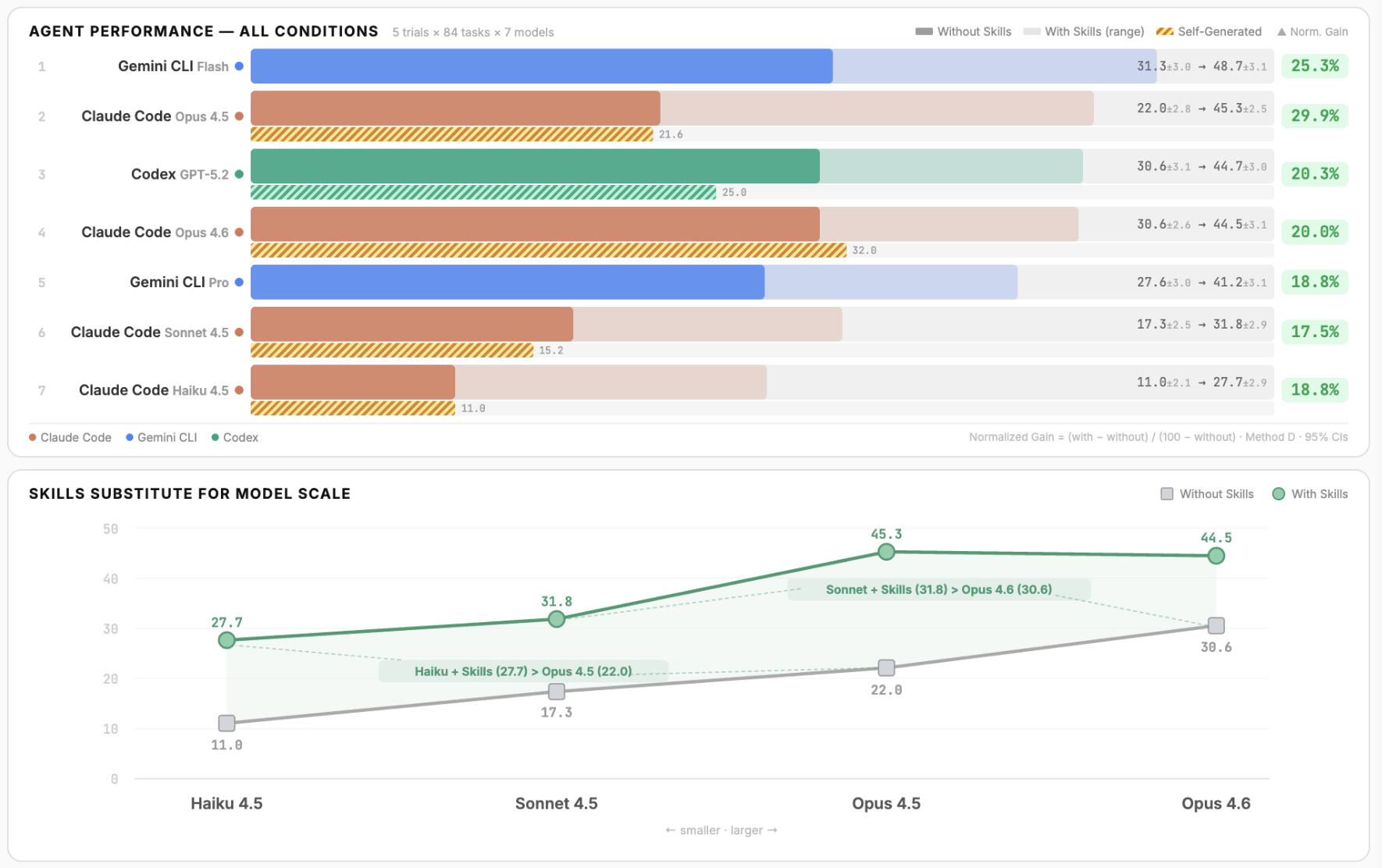Click the 25.3% gain badge for Gemini CLI Flash
The height and width of the screenshot is (868, 1382).
(x=1315, y=66)
